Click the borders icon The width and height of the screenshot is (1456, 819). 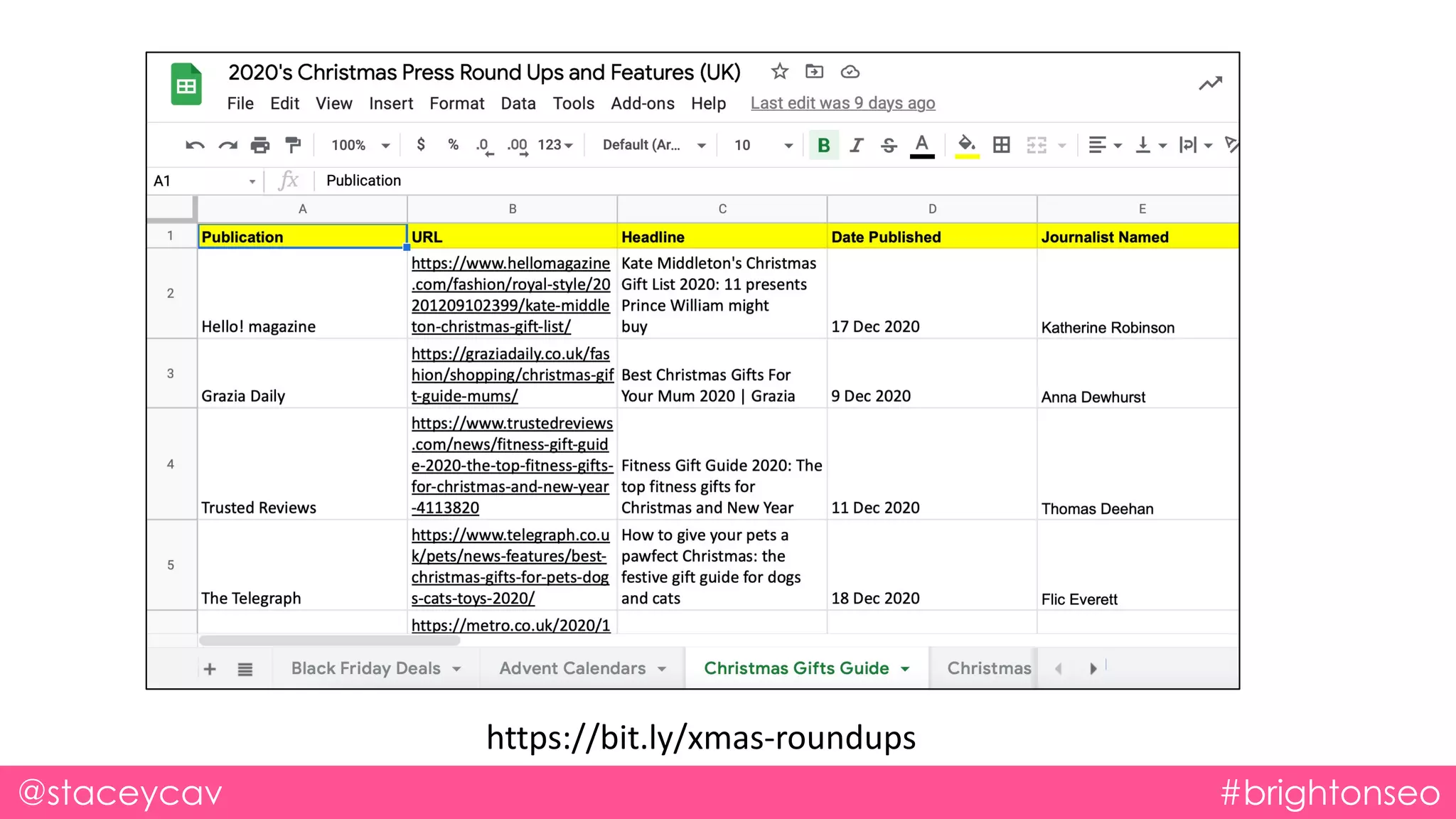(x=1002, y=145)
